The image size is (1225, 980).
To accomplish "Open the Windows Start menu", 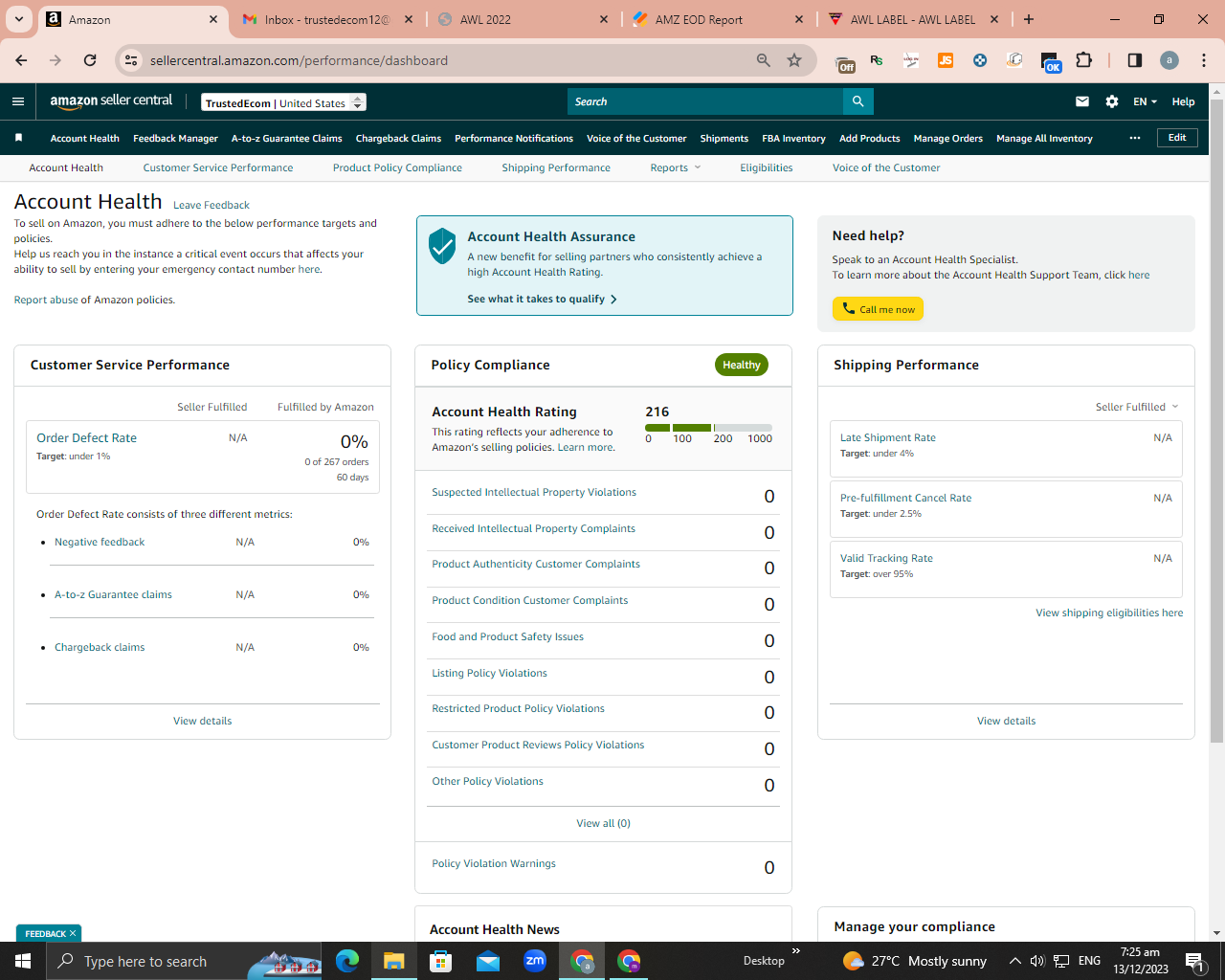I will 23,961.
